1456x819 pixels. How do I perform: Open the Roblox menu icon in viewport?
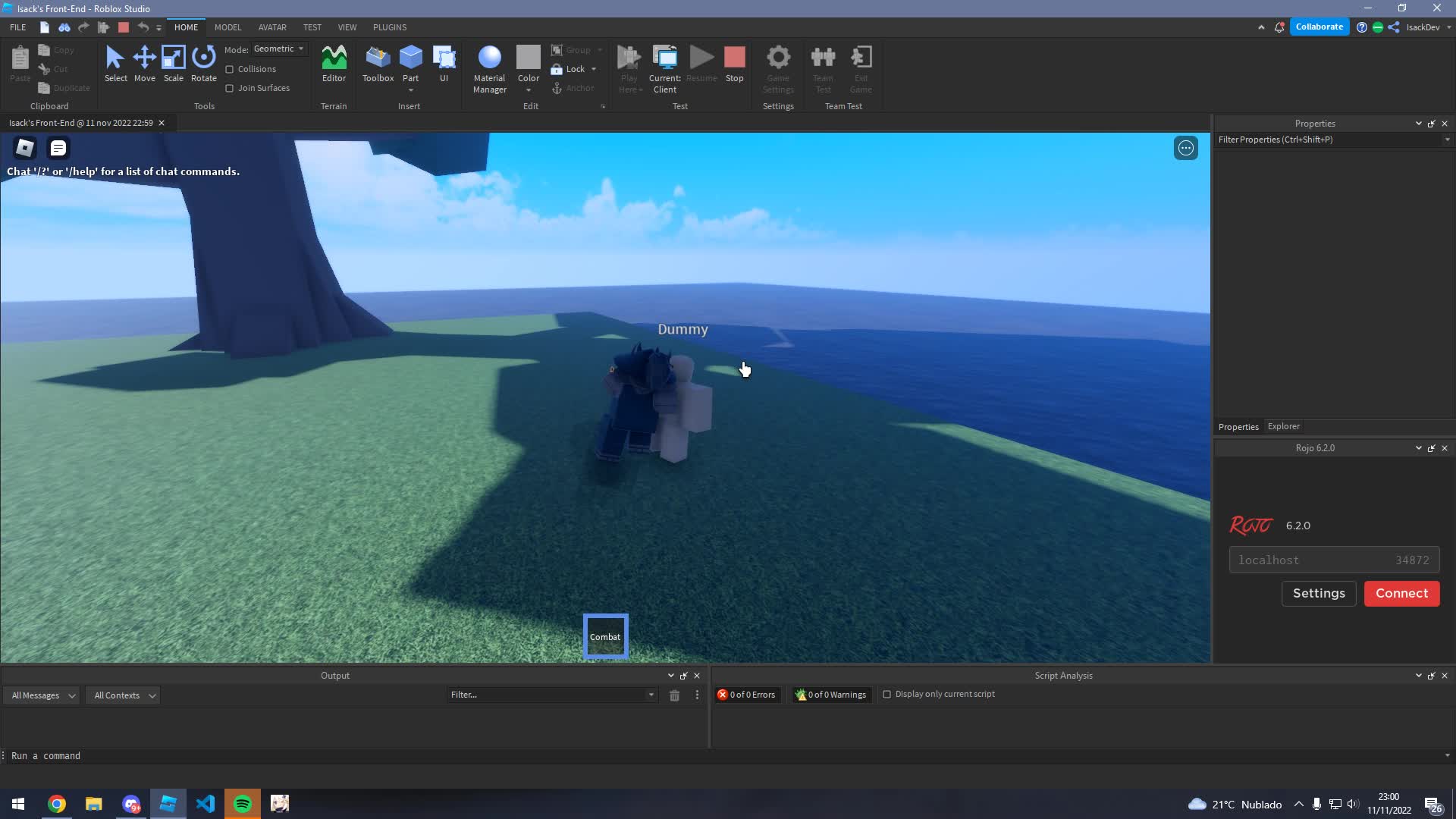[25, 148]
